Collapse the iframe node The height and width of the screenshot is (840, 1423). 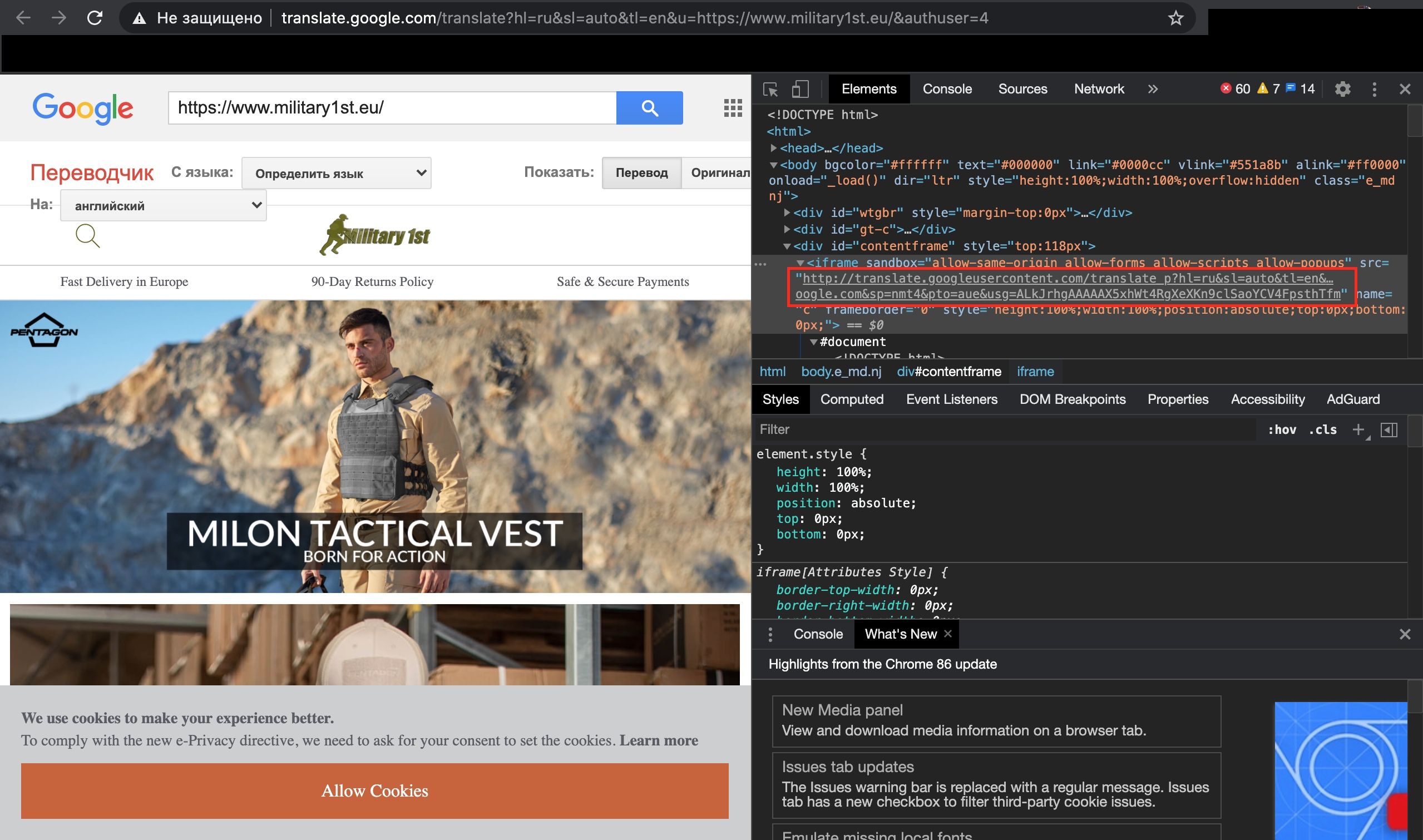click(x=801, y=263)
